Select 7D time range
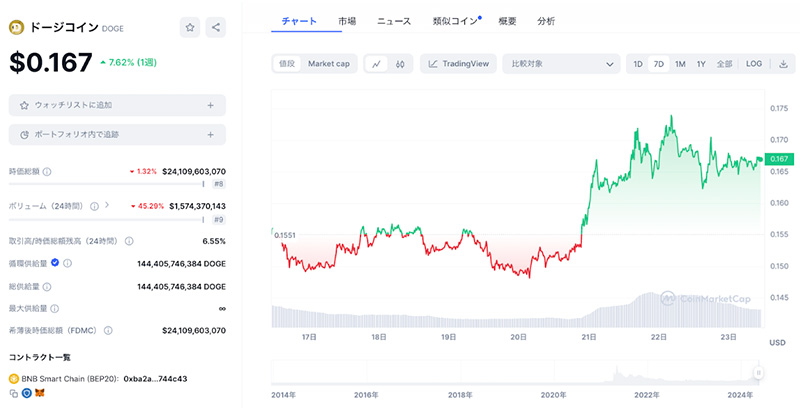The image size is (800, 417). pos(659,64)
